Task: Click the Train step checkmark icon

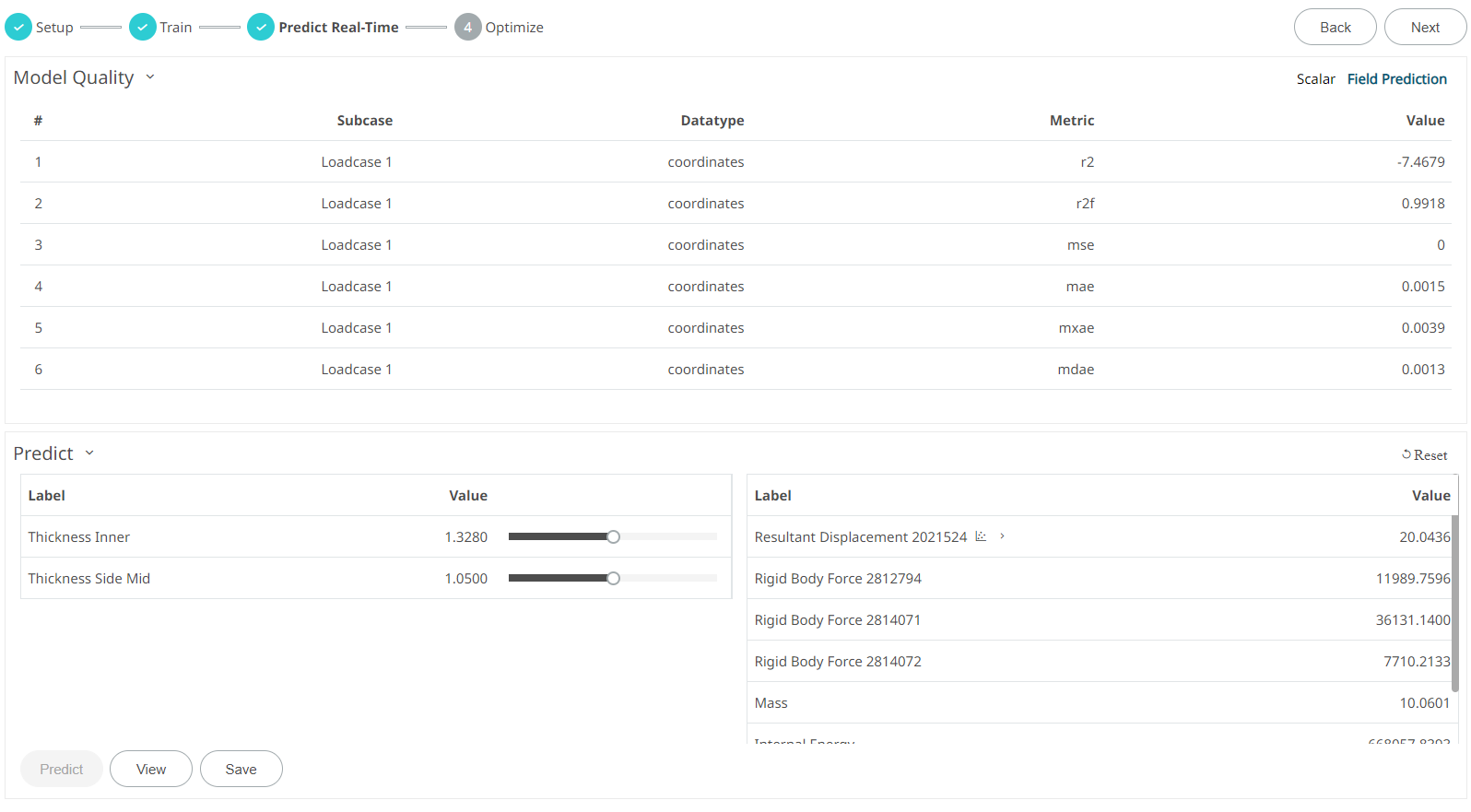Action: click(142, 28)
